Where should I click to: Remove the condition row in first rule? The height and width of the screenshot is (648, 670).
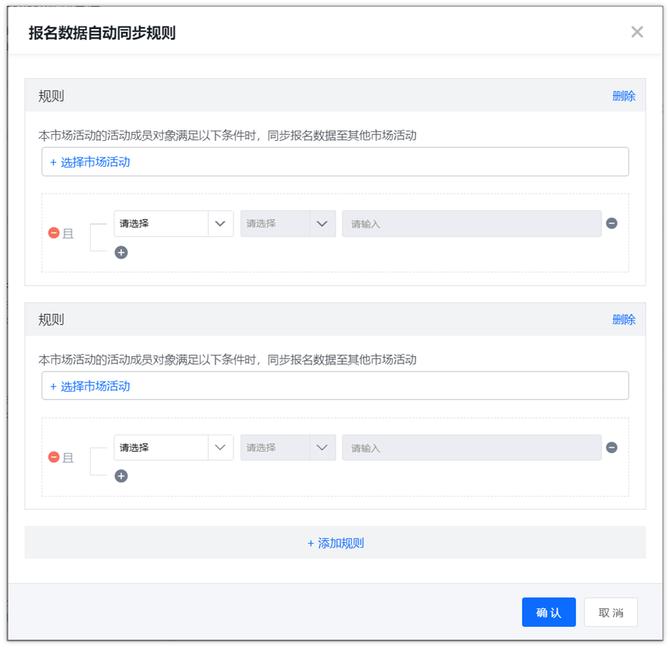pos(612,223)
